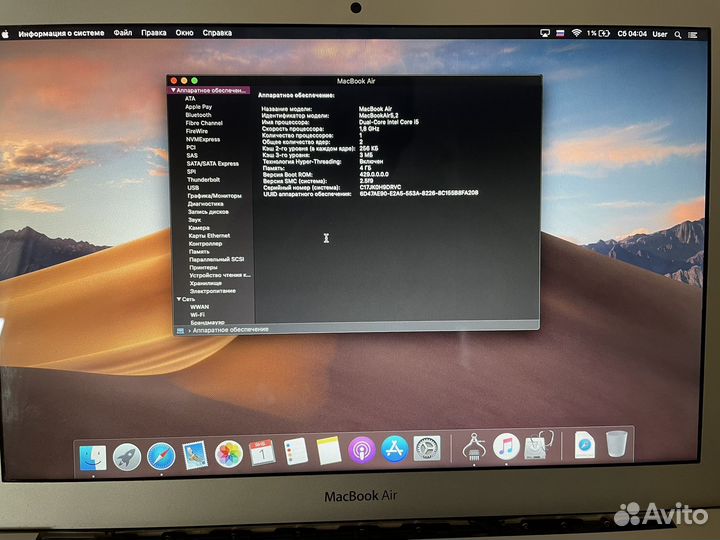Open the Файл menu
Viewport: 720px width, 540px height.
pyautogui.click(x=123, y=33)
